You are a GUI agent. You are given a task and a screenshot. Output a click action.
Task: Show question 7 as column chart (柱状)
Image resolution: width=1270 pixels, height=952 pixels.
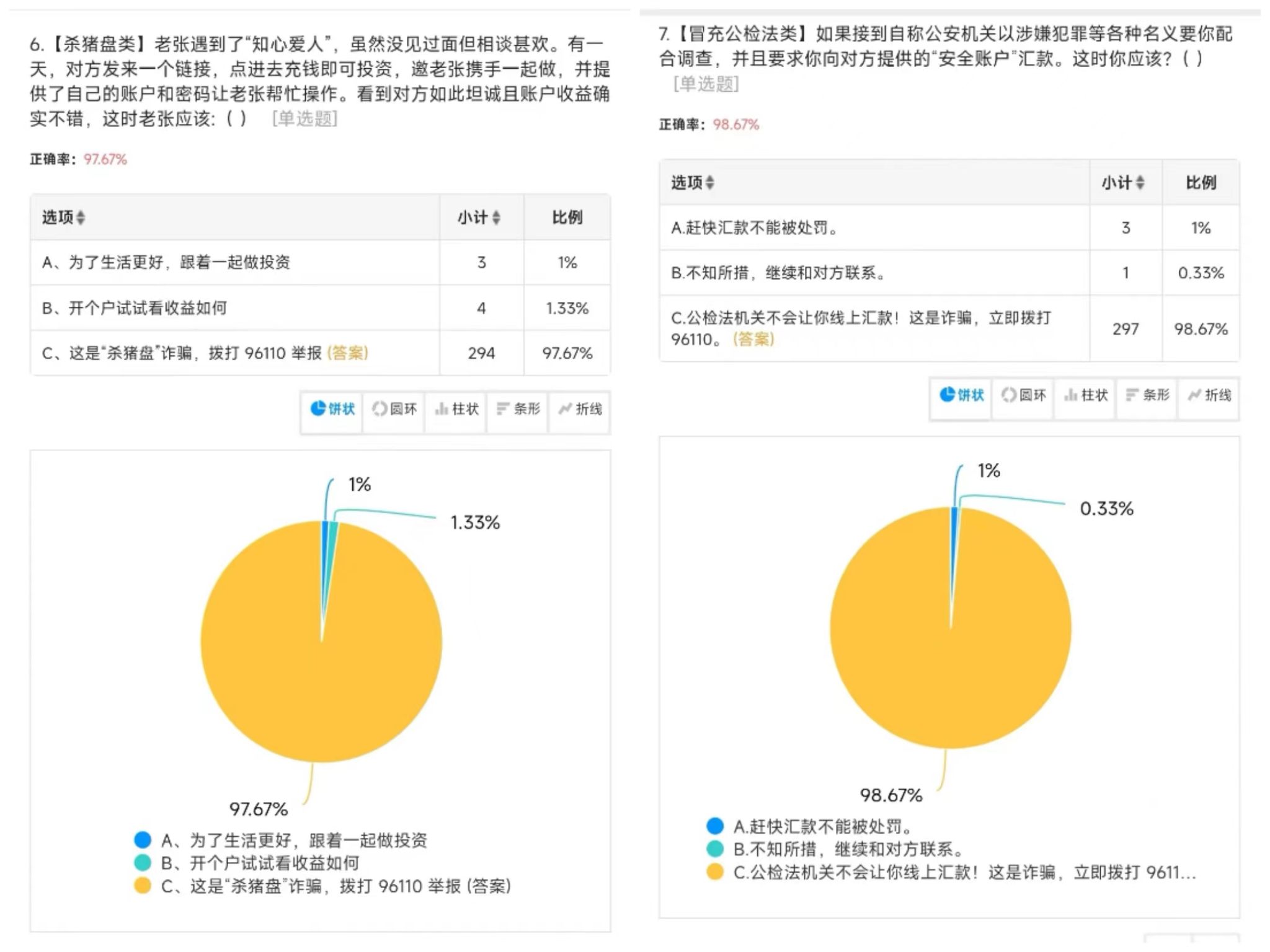point(1086,395)
